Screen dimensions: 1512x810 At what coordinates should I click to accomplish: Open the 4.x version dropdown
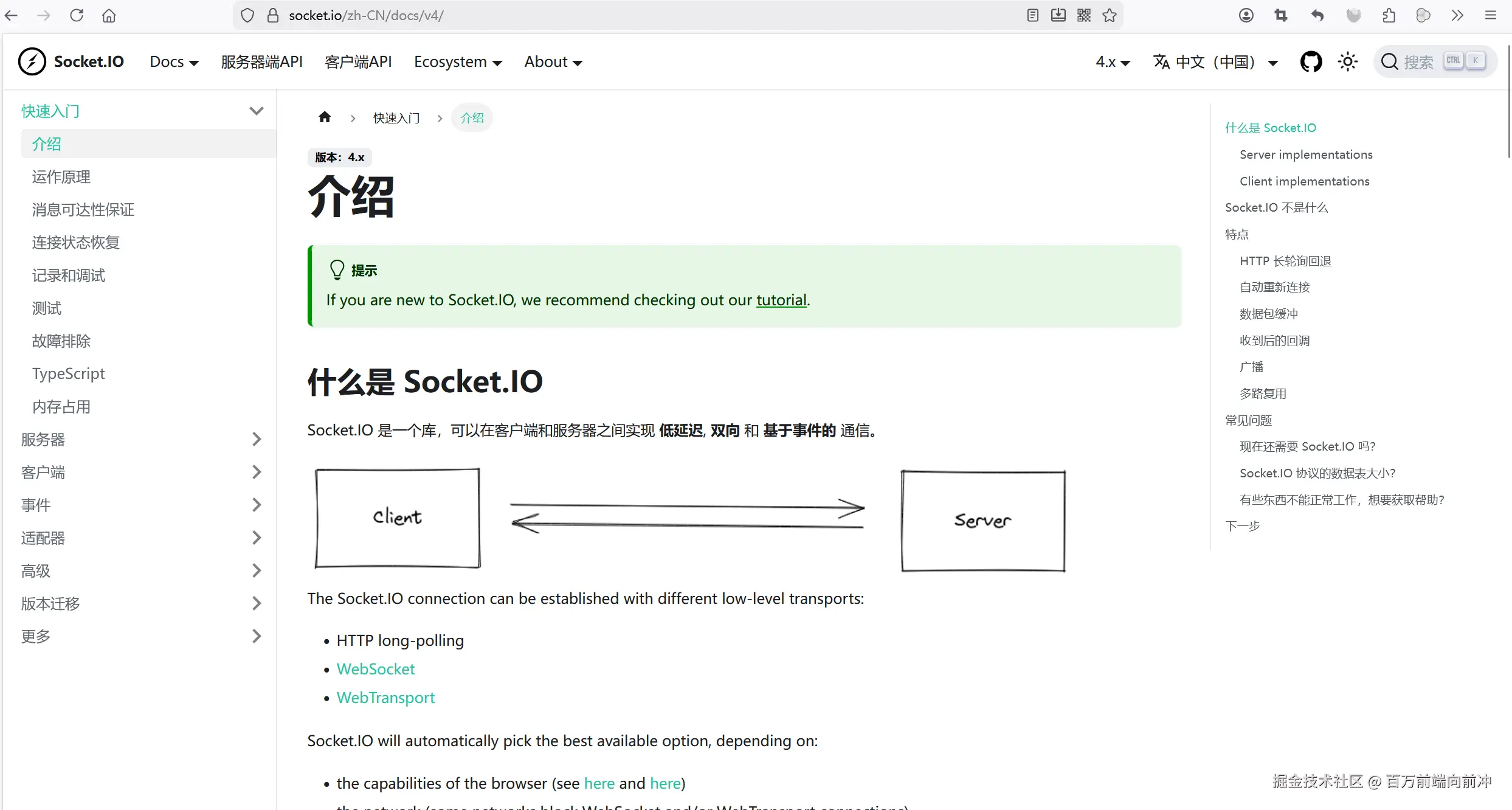point(1113,62)
